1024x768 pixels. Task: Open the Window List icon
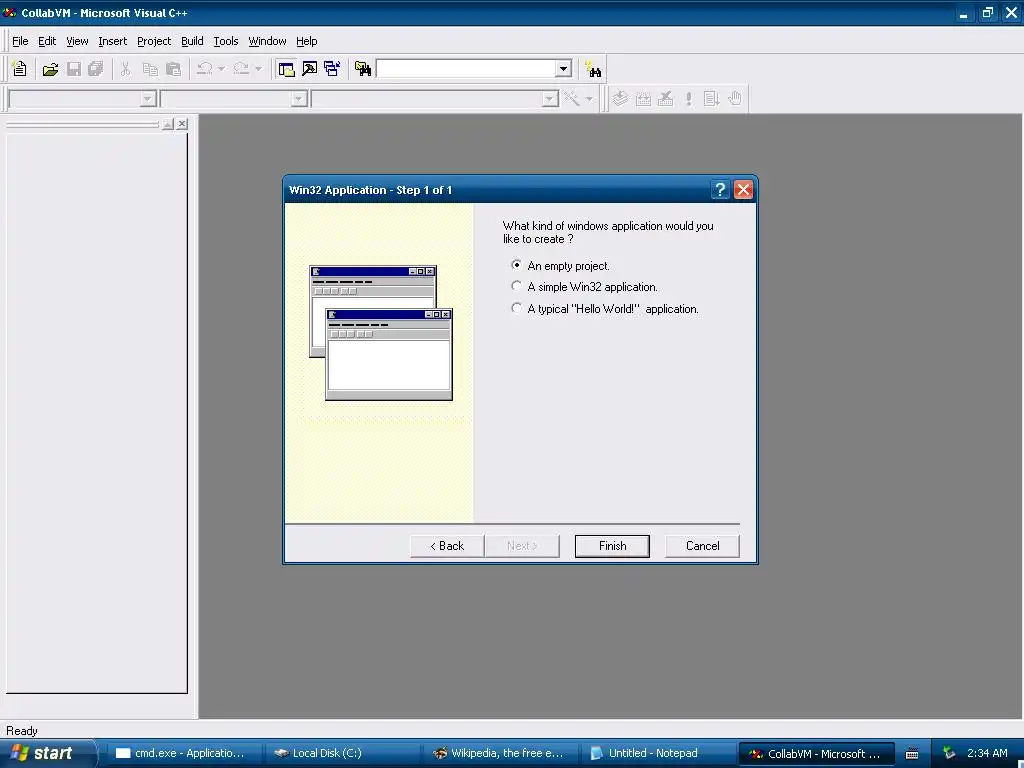[332, 69]
